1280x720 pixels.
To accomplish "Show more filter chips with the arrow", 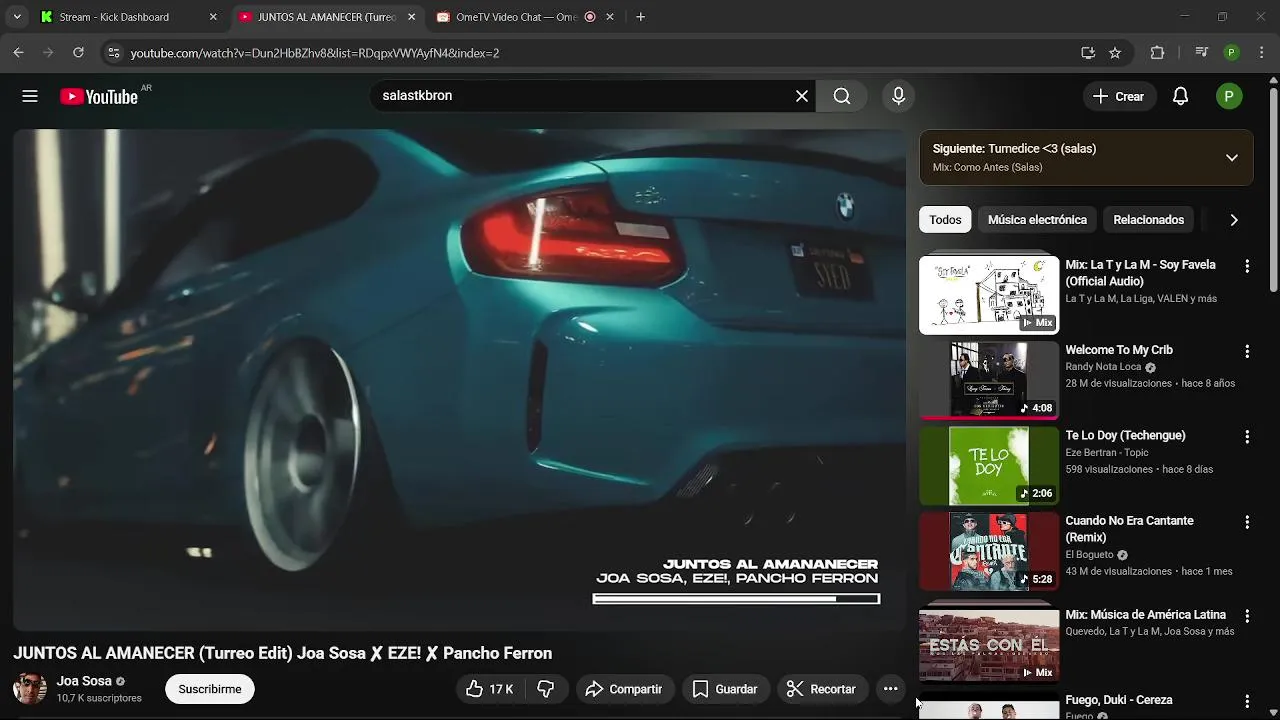I will (1234, 220).
